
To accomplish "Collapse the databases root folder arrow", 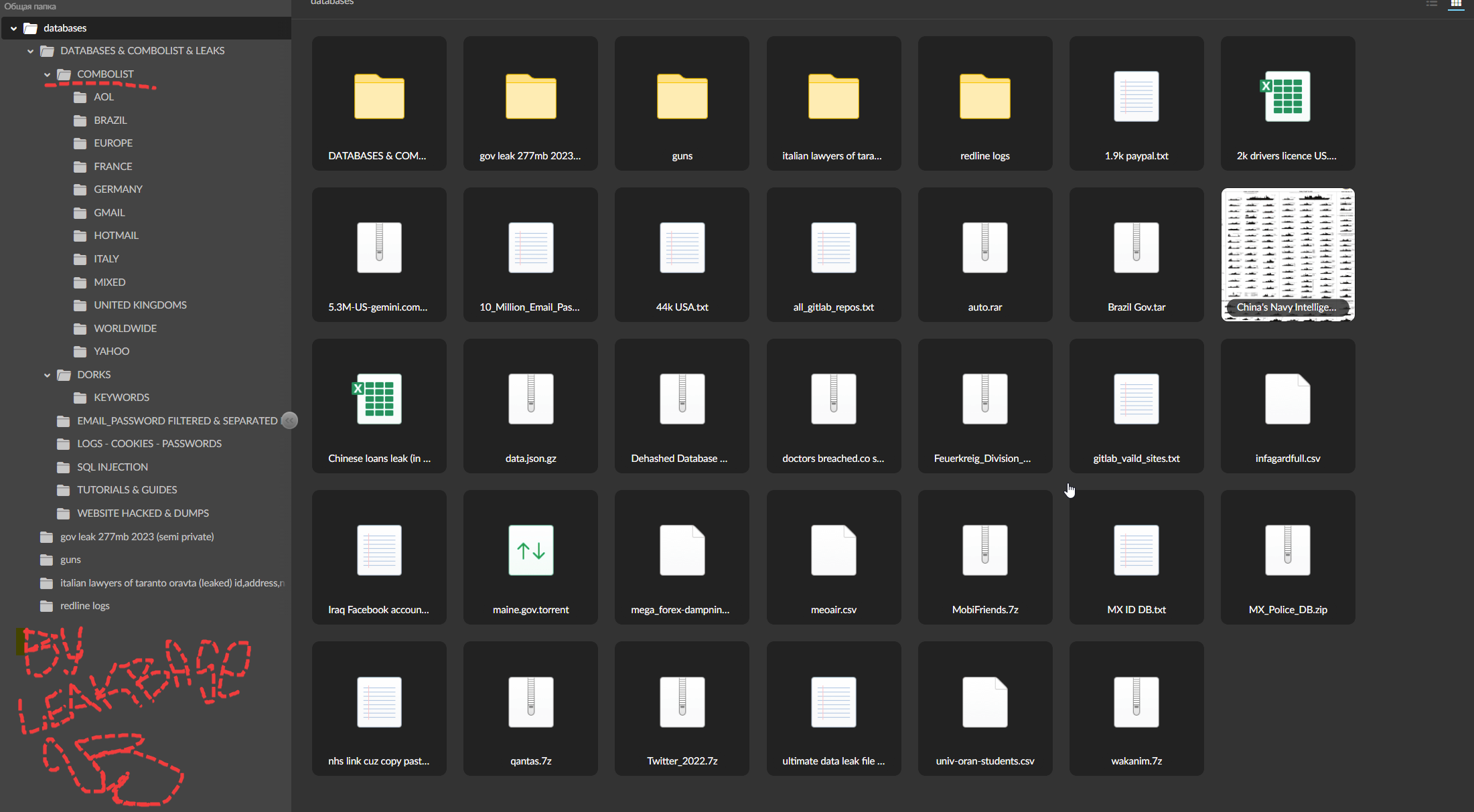I will point(13,28).
